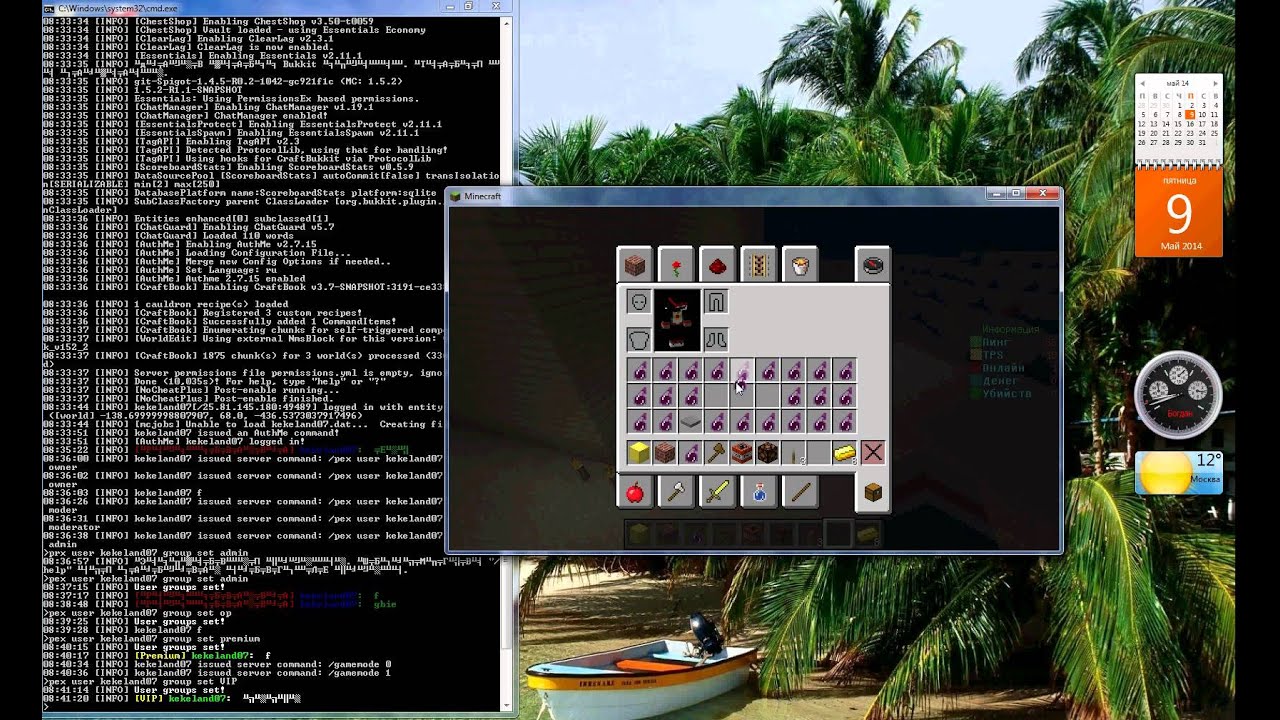Pick the gray stone slab in inventory
The height and width of the screenshot is (720, 1280).
(x=690, y=422)
